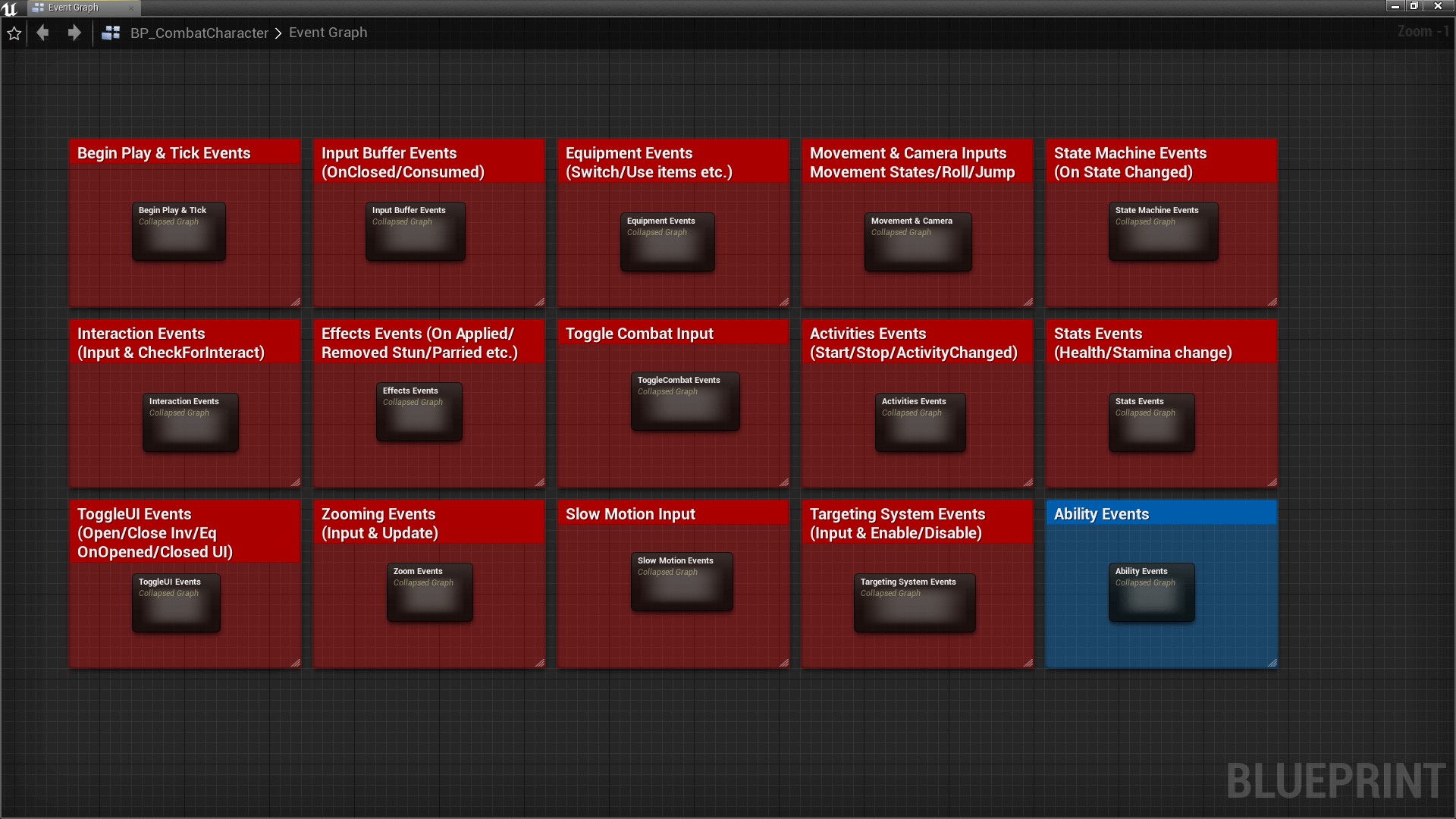The height and width of the screenshot is (819, 1456).
Task: Click BP_CombatCharacter breadcrumb link
Action: click(x=199, y=33)
